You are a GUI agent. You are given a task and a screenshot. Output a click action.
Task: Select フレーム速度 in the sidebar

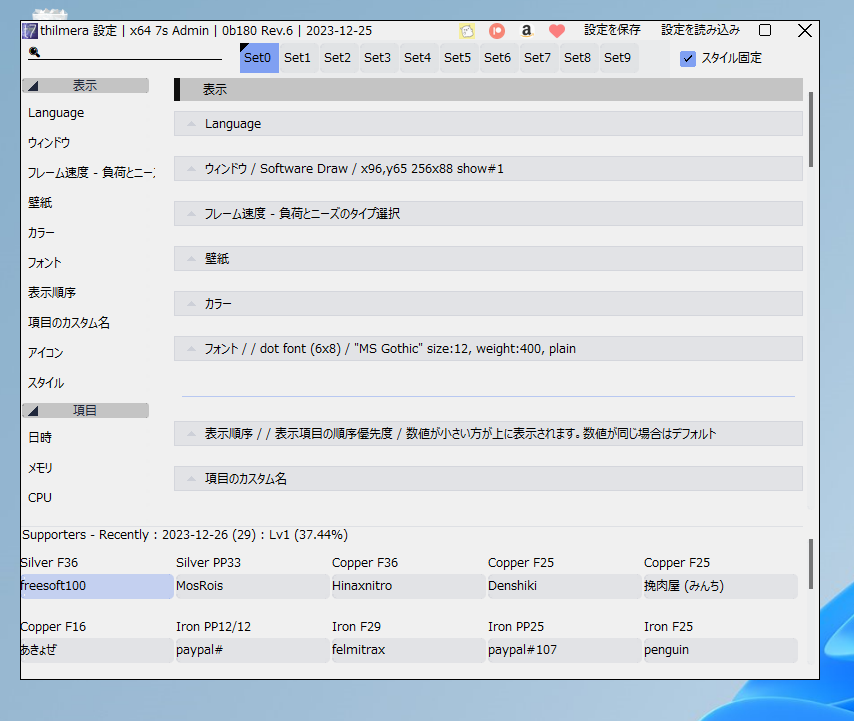91,173
